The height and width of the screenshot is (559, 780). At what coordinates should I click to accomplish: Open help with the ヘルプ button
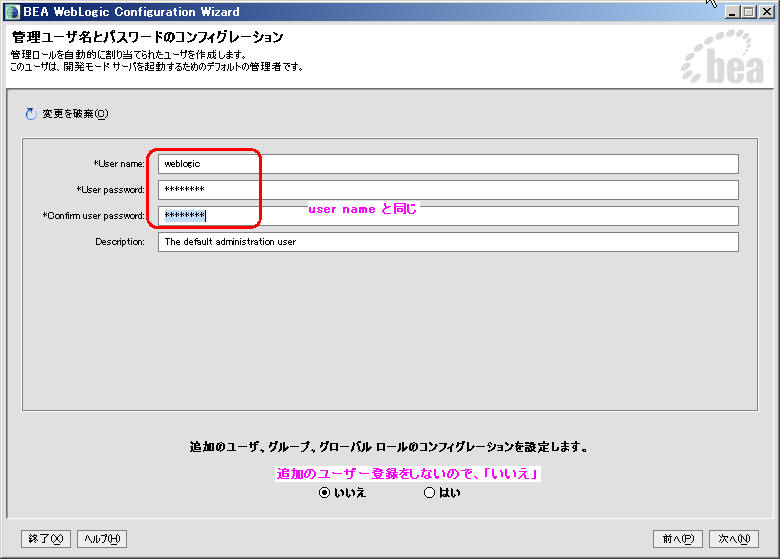(101, 539)
